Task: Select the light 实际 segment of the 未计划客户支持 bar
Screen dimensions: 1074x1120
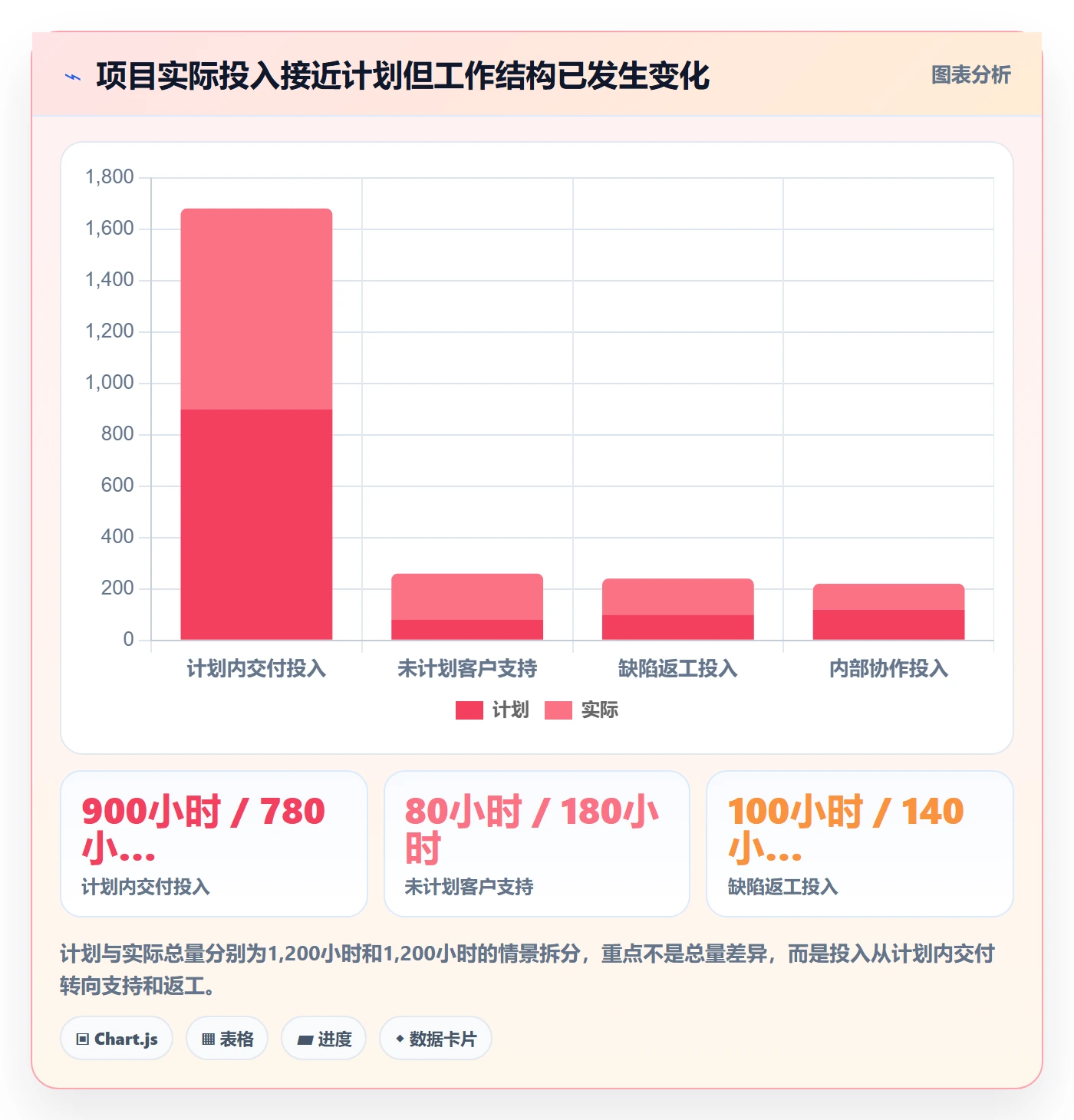Action: (x=467, y=597)
